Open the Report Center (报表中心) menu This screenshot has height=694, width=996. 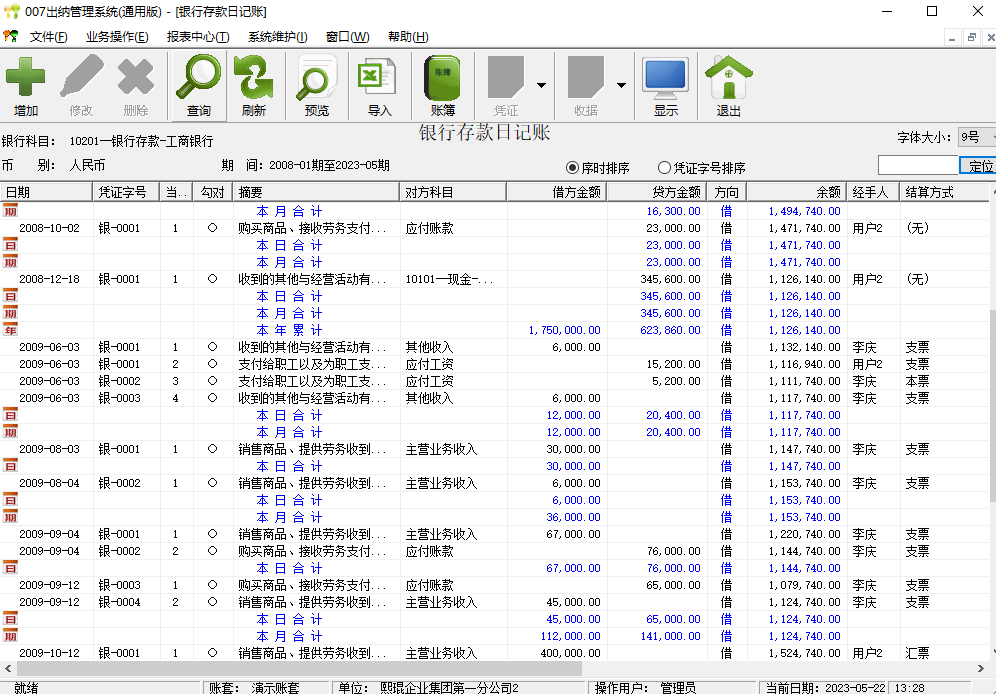198,37
